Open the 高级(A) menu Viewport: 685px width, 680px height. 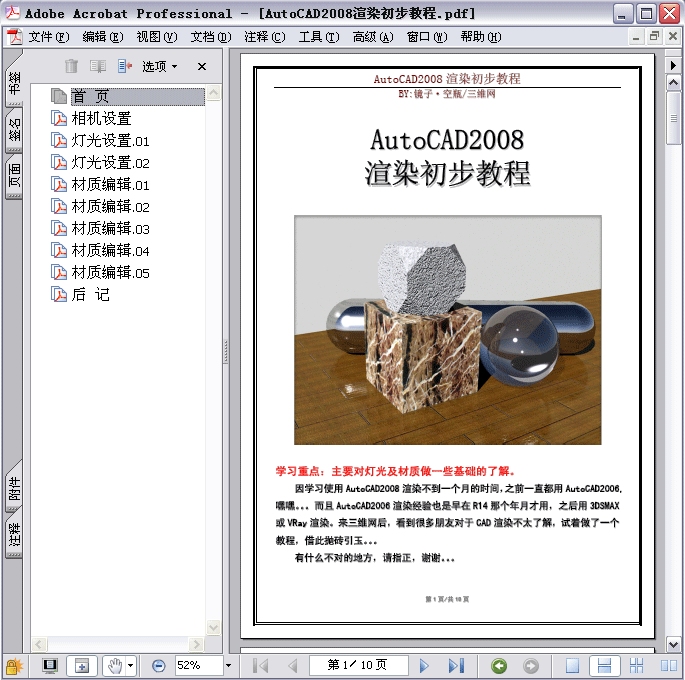[373, 37]
